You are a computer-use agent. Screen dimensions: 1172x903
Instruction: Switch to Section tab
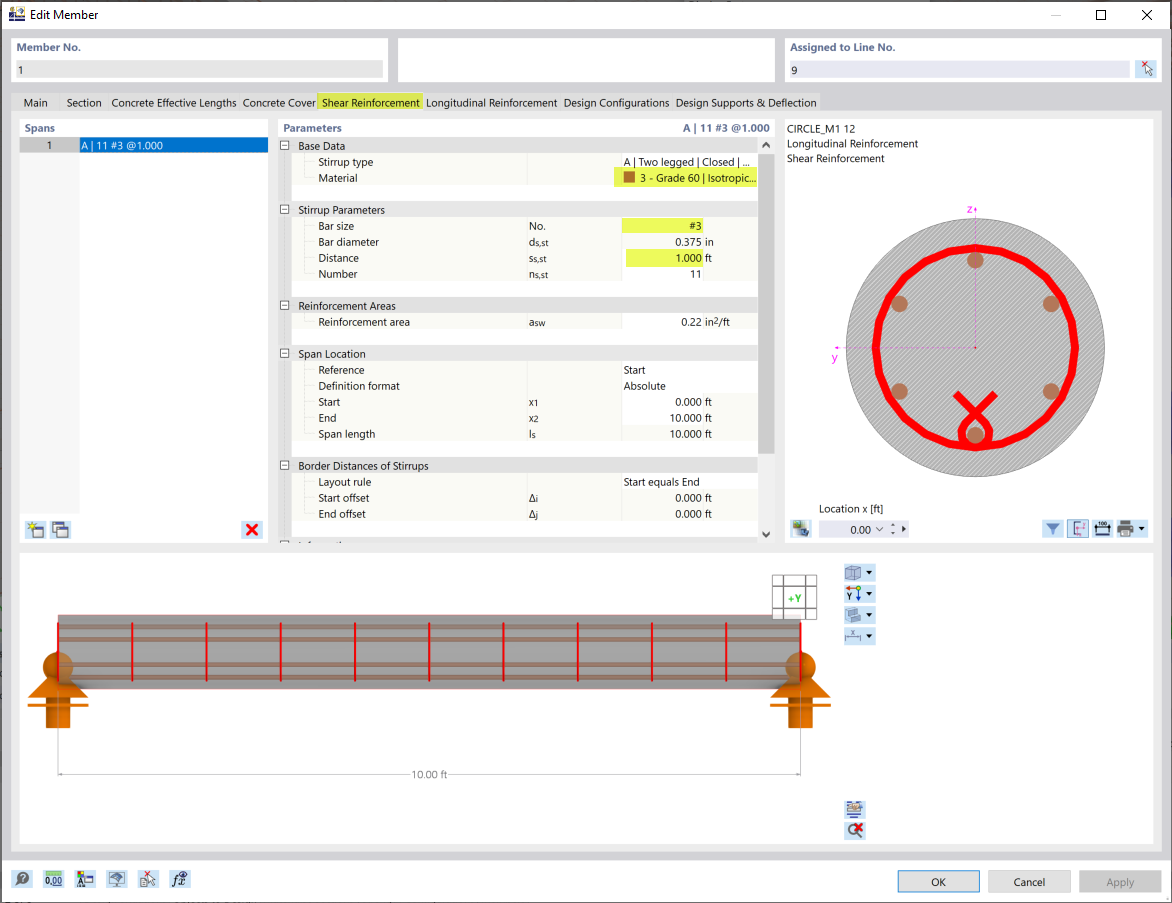(x=84, y=102)
